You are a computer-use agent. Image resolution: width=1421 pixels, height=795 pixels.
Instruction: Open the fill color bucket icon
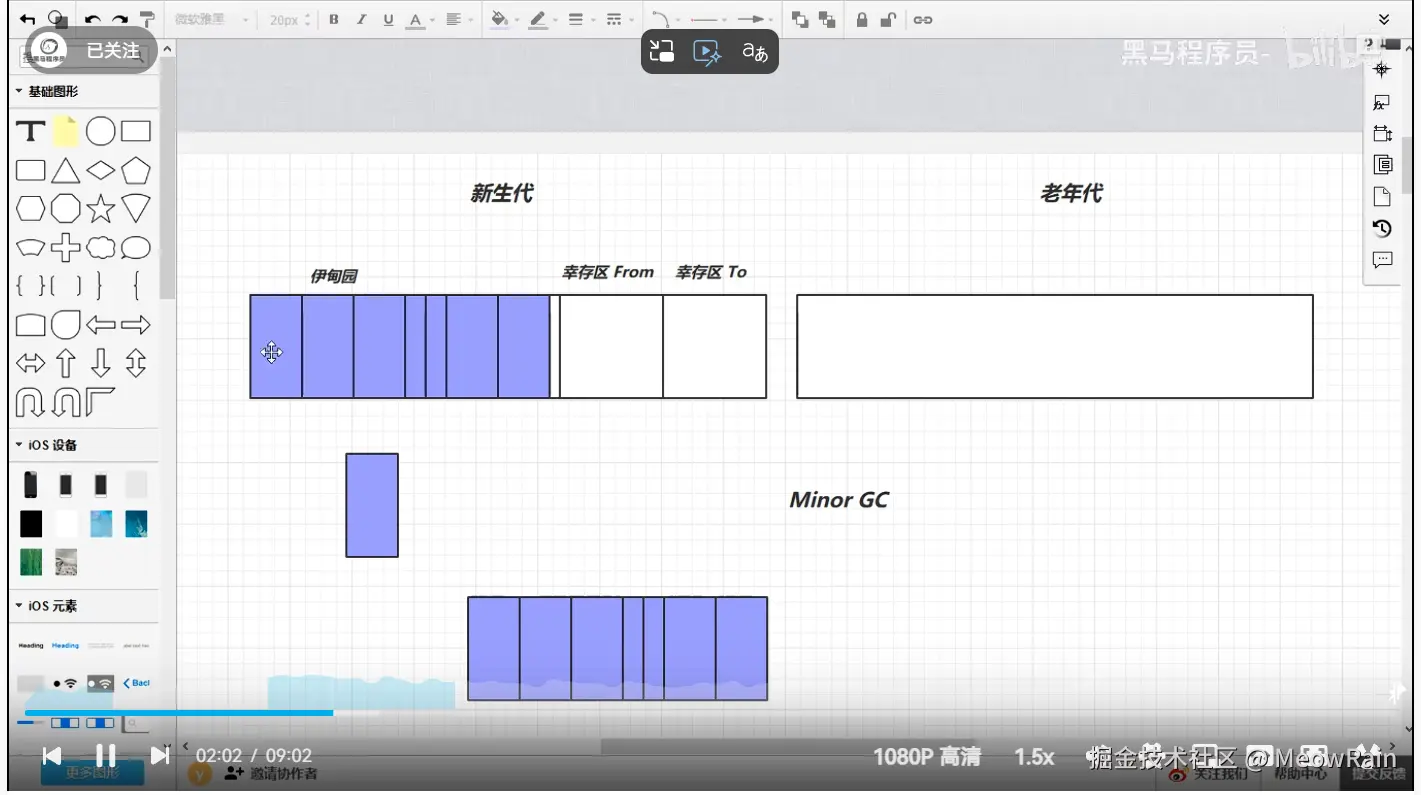click(499, 18)
